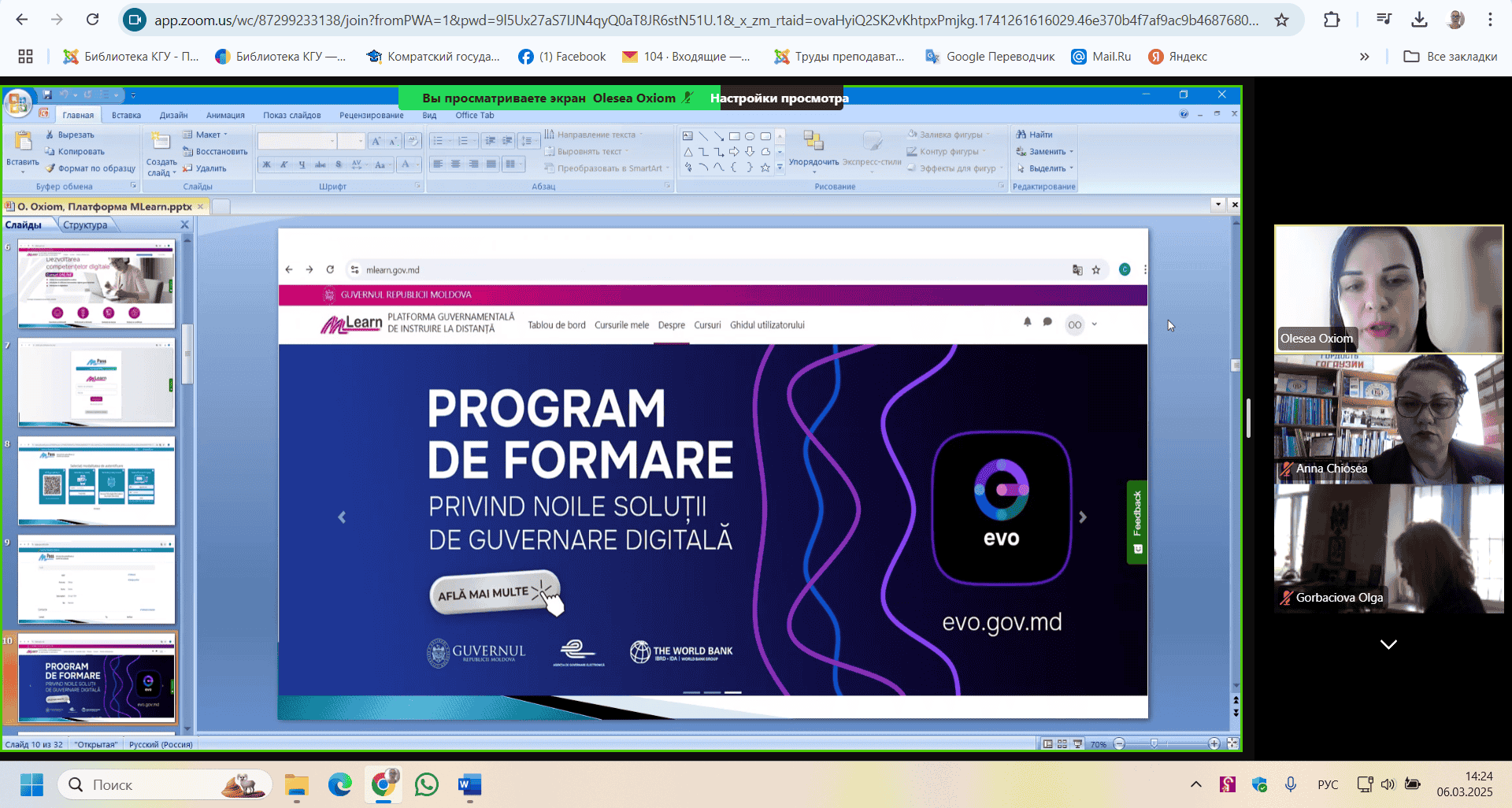
Task: Open the Select (Выделить) dropdown
Action: tap(1045, 168)
